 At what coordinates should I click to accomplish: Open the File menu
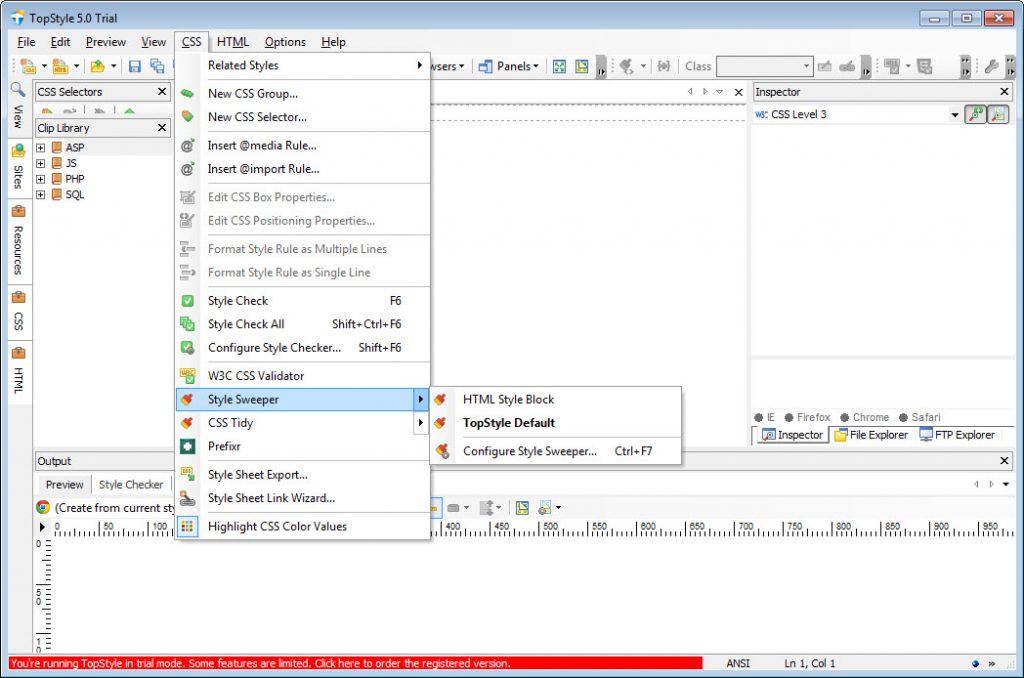(x=26, y=42)
